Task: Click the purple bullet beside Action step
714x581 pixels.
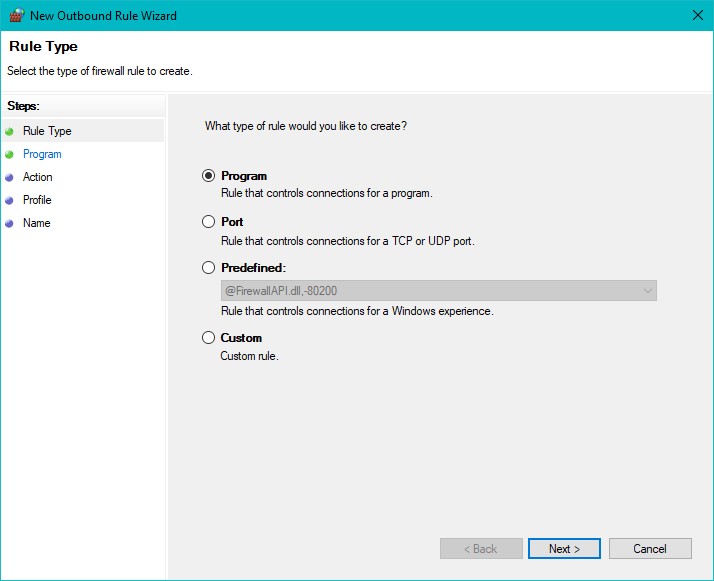Action: coord(10,177)
